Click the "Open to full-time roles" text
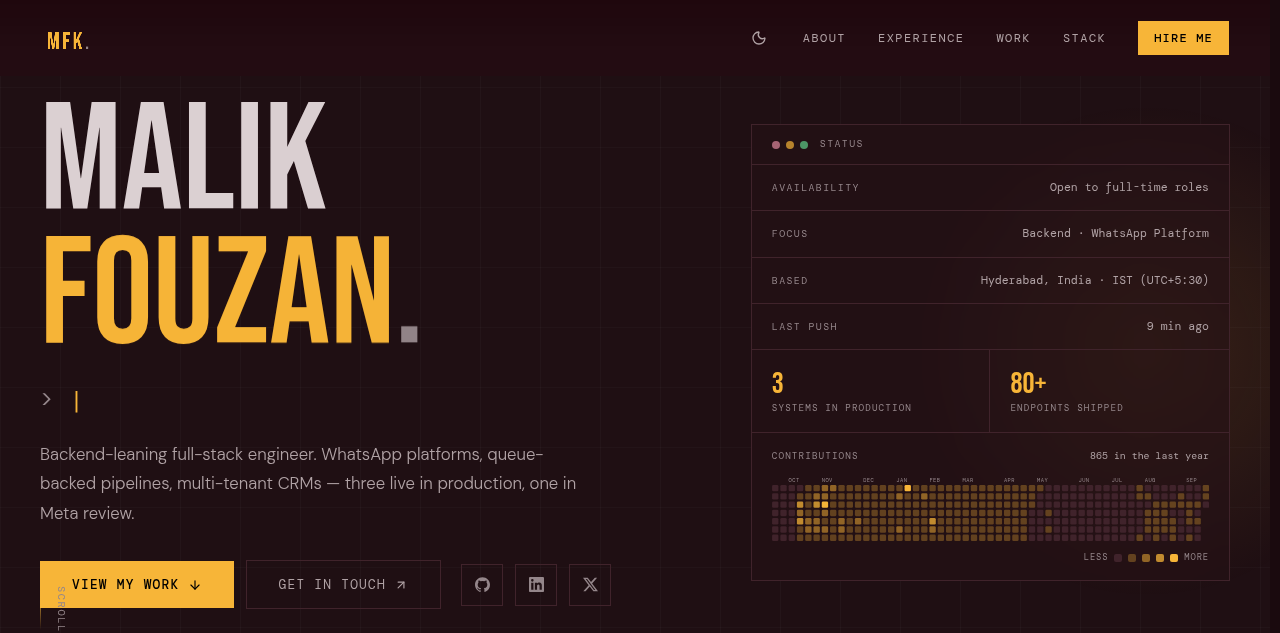Screen dimensions: 1280x633 pyautogui.click(x=1129, y=187)
